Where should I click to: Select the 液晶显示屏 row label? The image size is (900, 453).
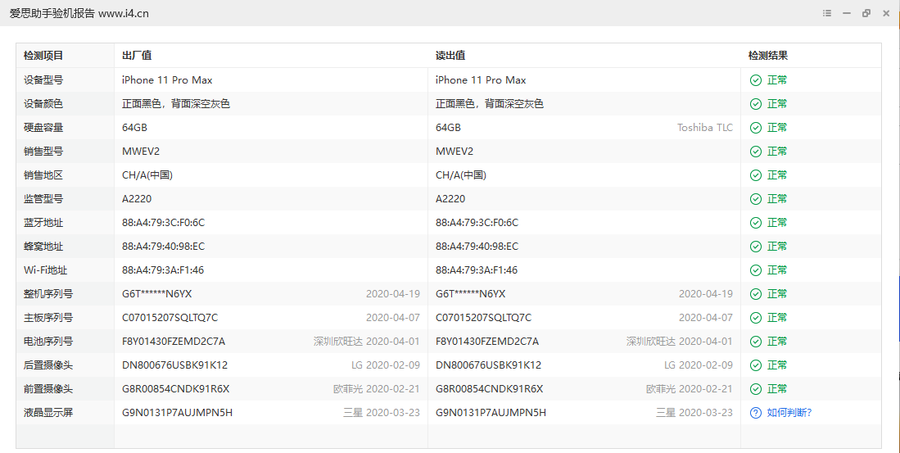tap(48, 413)
